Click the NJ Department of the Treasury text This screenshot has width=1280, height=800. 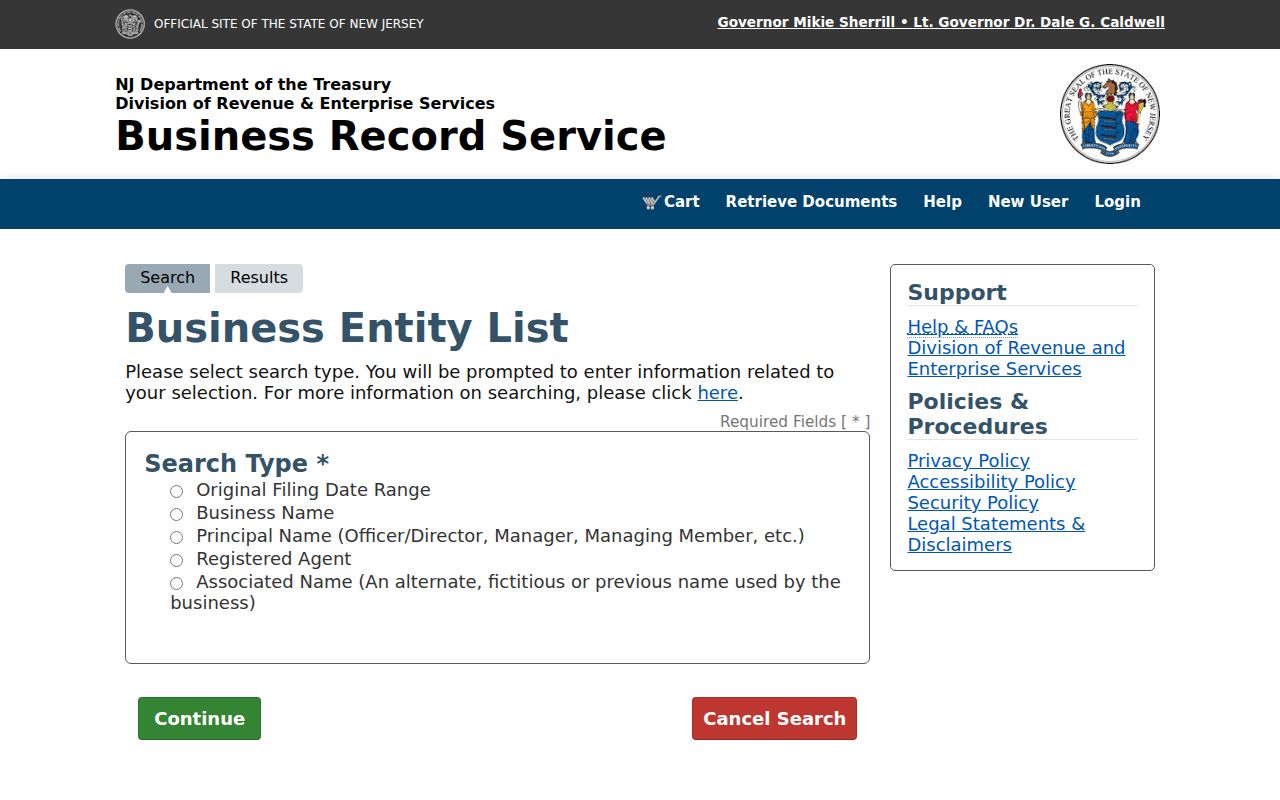(253, 85)
